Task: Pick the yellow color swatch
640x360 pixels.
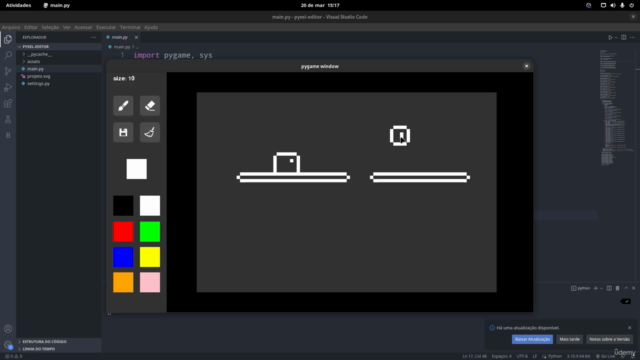Action: point(150,257)
